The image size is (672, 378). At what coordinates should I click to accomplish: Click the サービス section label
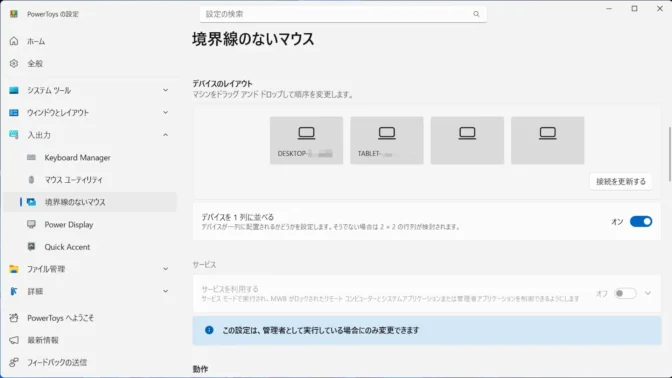(x=204, y=264)
